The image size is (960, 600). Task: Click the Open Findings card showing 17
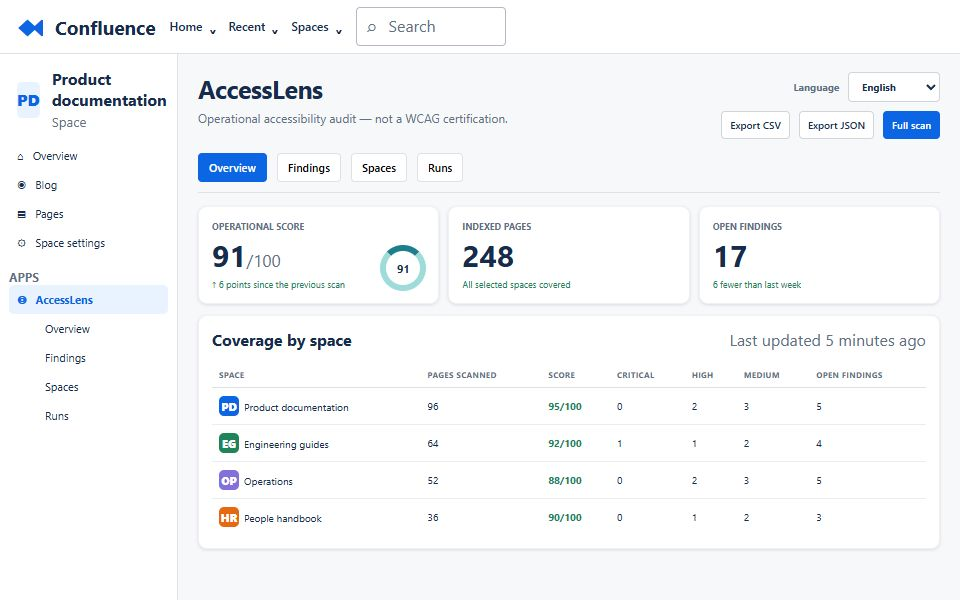click(x=819, y=255)
